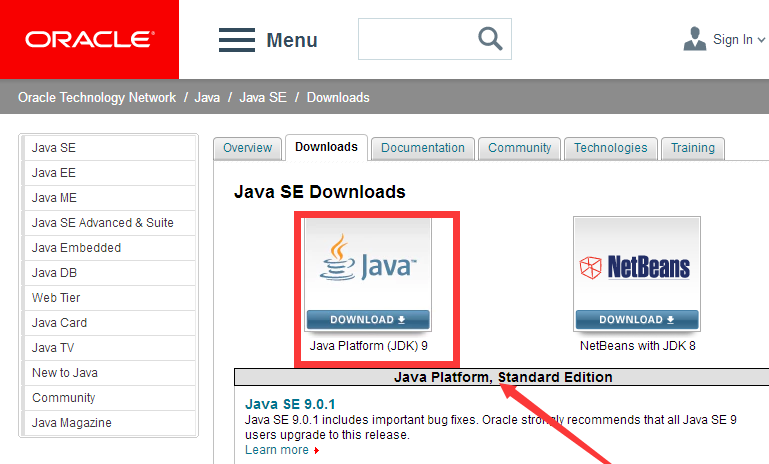This screenshot has width=769, height=464.
Task: Click the Java SE 9.0.1 heading link
Action: click(290, 404)
